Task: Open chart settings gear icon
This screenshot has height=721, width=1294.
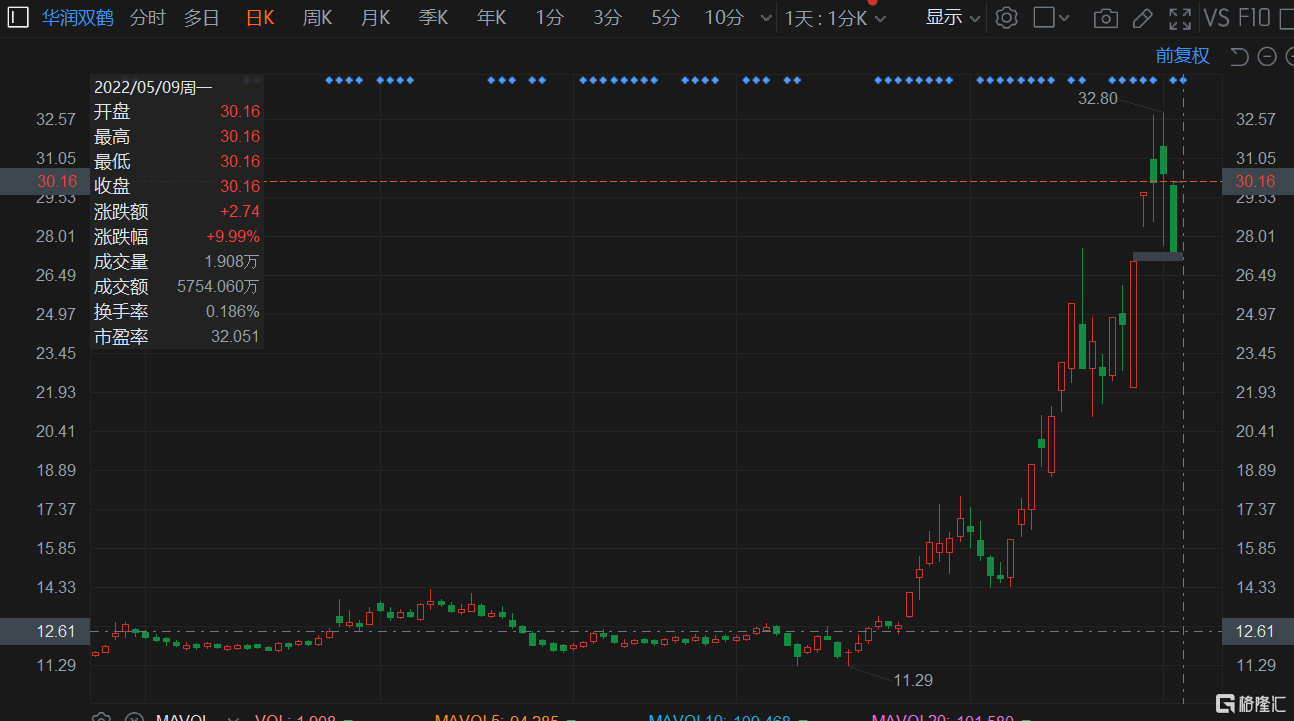Action: click(x=1007, y=18)
